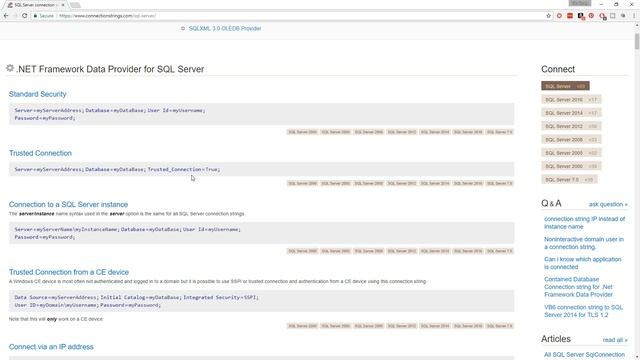This screenshot has width=640, height=360.
Task: Reload the page with the refresh icon
Action: [x=24, y=16]
